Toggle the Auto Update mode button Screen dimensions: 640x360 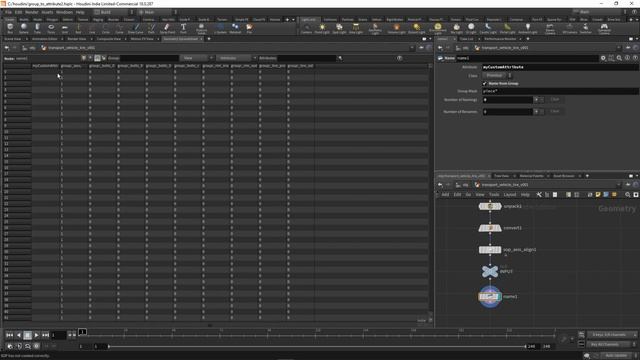coord(616,356)
